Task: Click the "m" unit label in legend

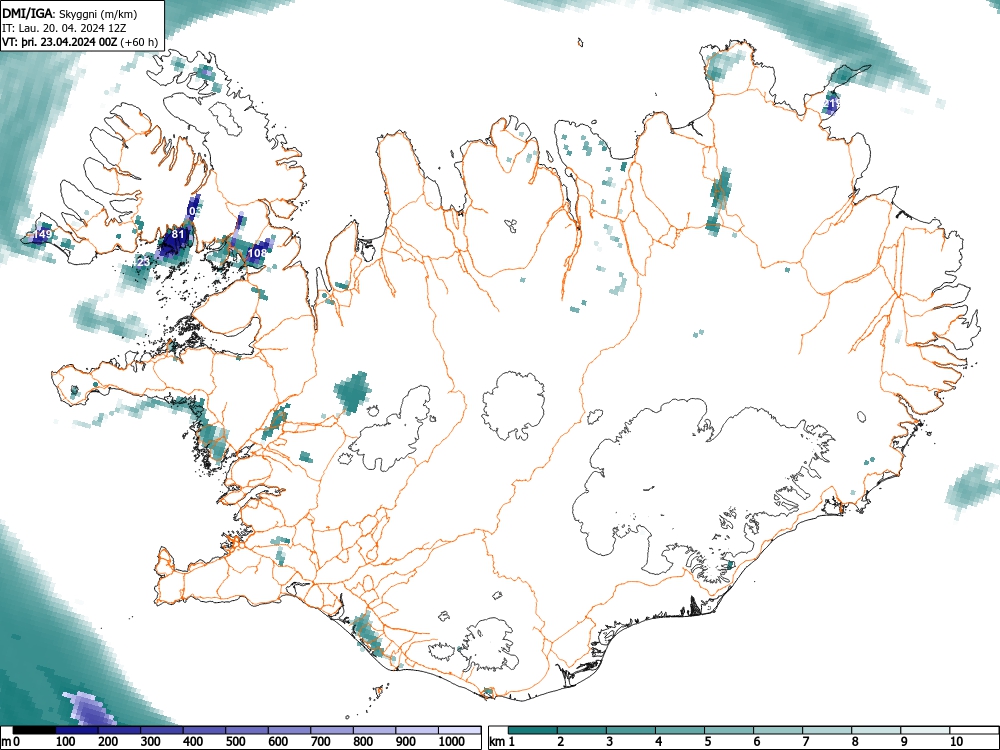Action: [x=6, y=742]
